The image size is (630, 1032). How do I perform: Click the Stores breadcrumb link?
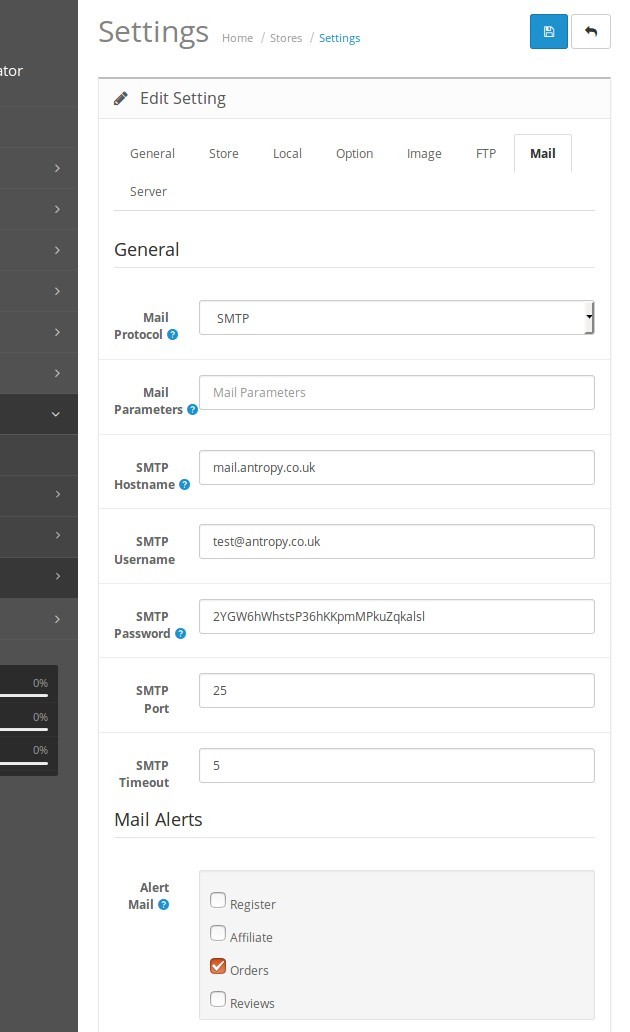tap(286, 37)
